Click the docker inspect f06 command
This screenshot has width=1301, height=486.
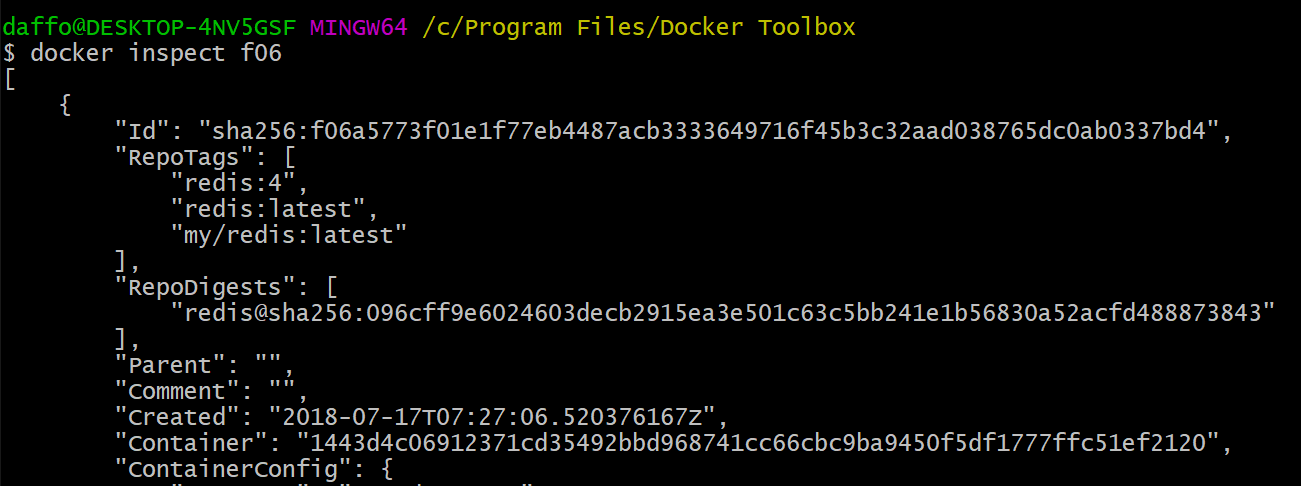(x=156, y=53)
